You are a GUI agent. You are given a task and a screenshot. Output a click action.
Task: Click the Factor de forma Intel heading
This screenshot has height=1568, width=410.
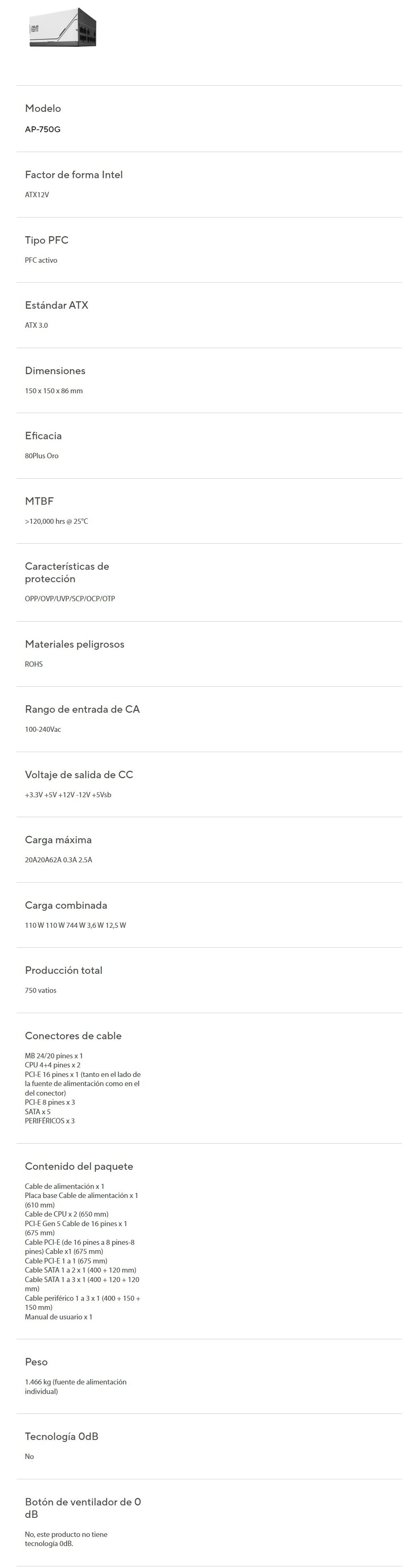[74, 175]
